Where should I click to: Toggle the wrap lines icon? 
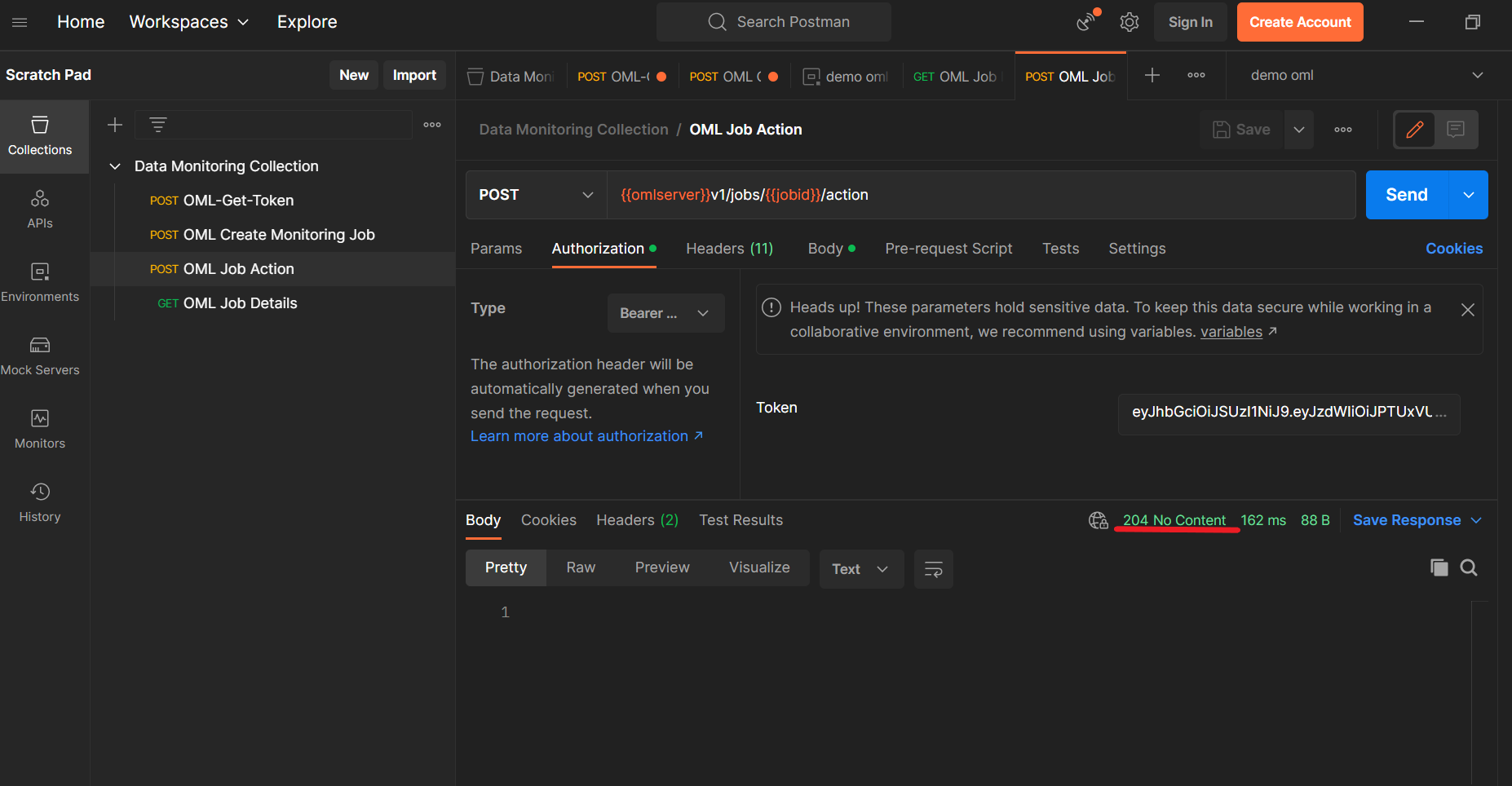coord(934,568)
